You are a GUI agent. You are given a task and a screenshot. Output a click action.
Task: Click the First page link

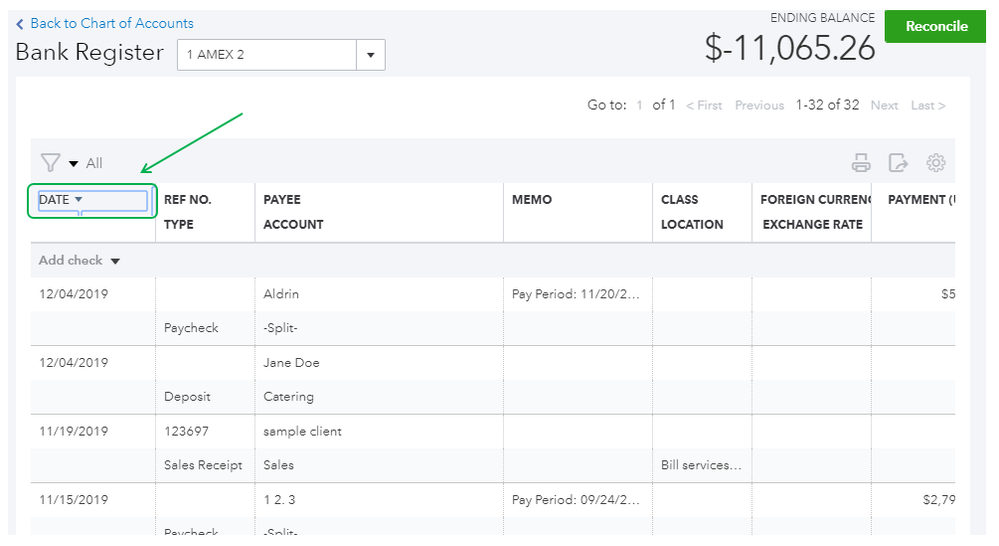pyautogui.click(x=704, y=105)
